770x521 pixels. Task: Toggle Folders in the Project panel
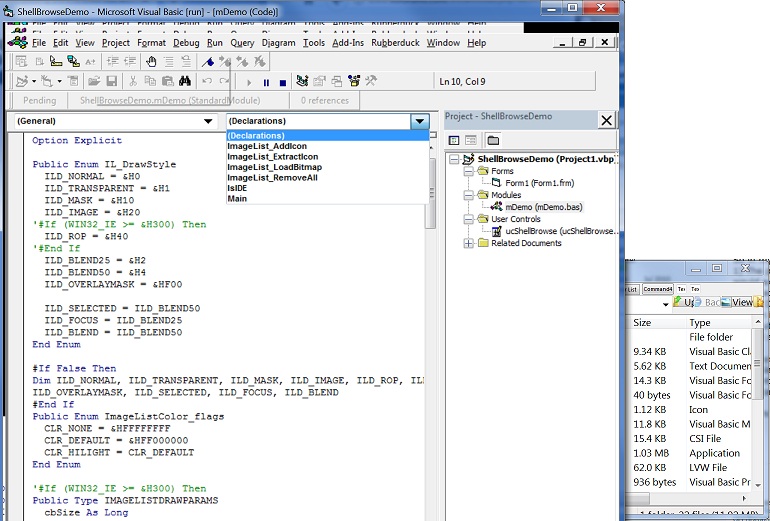493,140
